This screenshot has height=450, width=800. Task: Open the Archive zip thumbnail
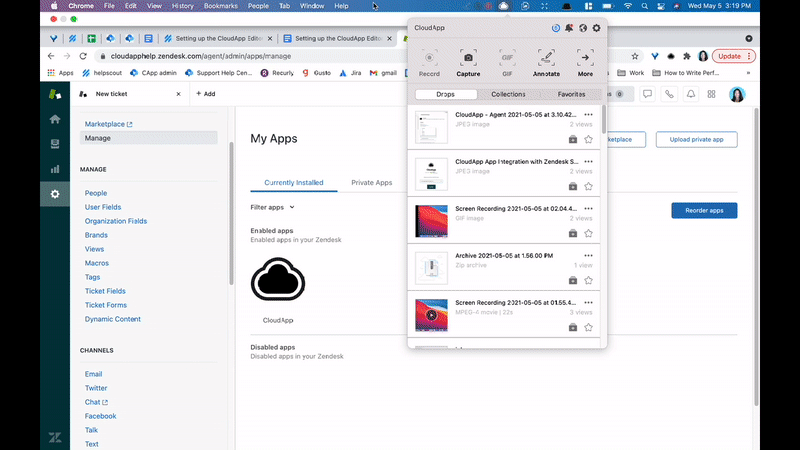pos(431,268)
